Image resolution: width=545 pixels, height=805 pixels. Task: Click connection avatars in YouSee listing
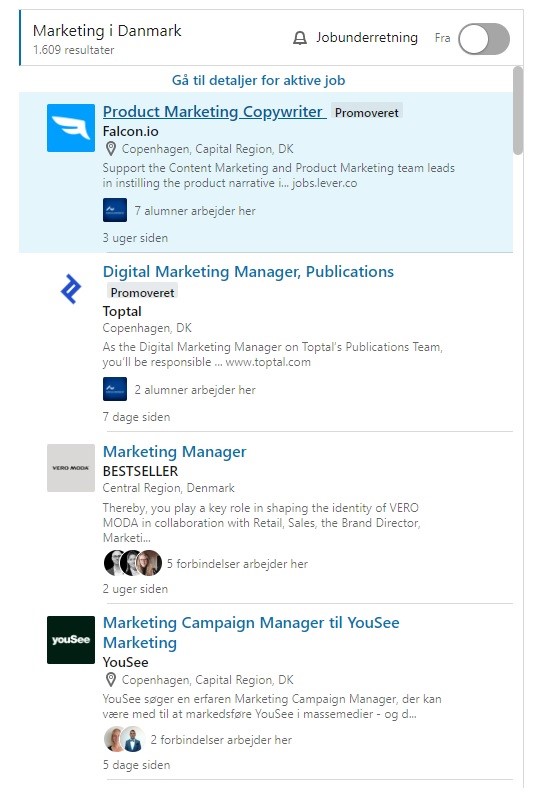(x=125, y=739)
